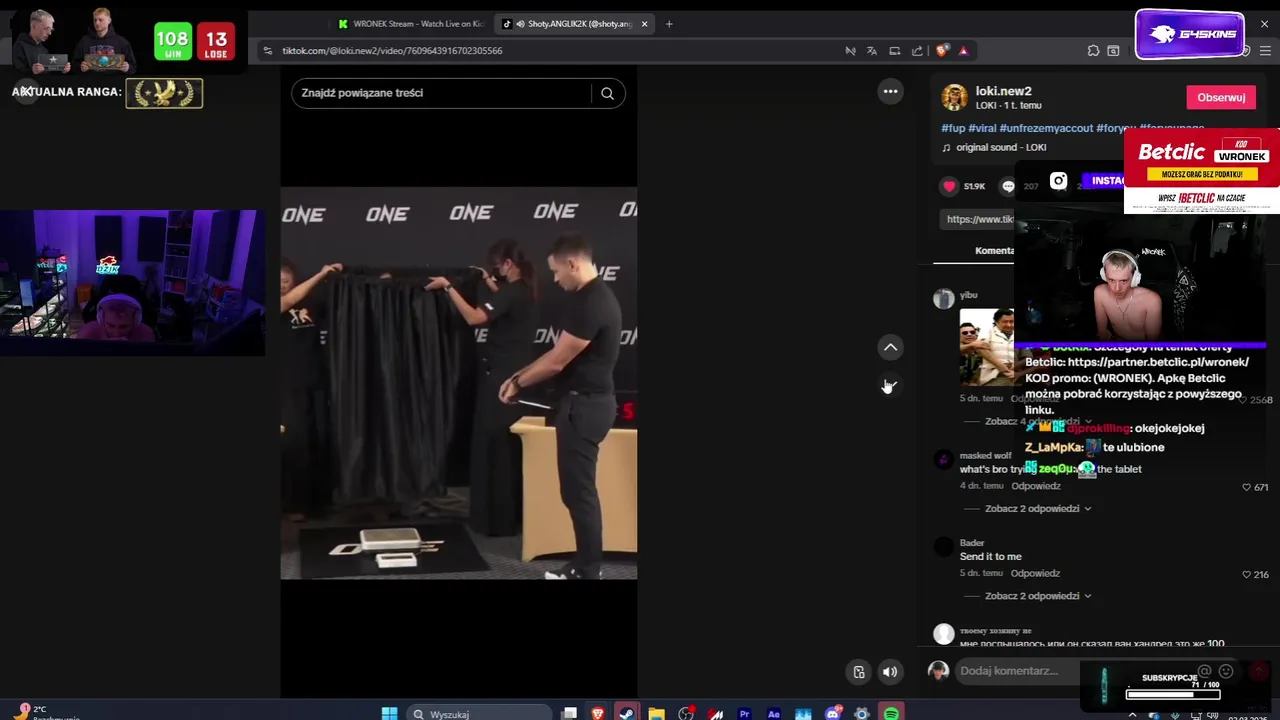Click the Settings gear on taskbar
This screenshot has width=1280, height=720.
861,713
